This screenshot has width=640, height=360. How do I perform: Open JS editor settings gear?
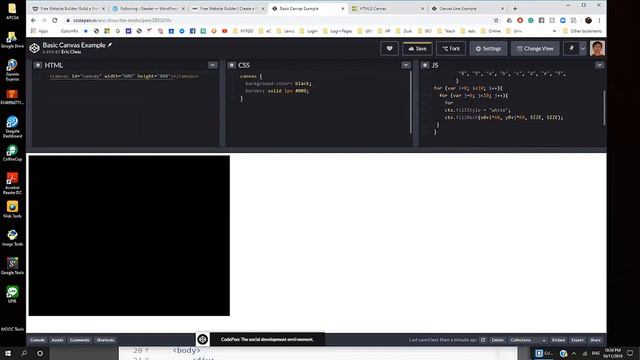425,65
